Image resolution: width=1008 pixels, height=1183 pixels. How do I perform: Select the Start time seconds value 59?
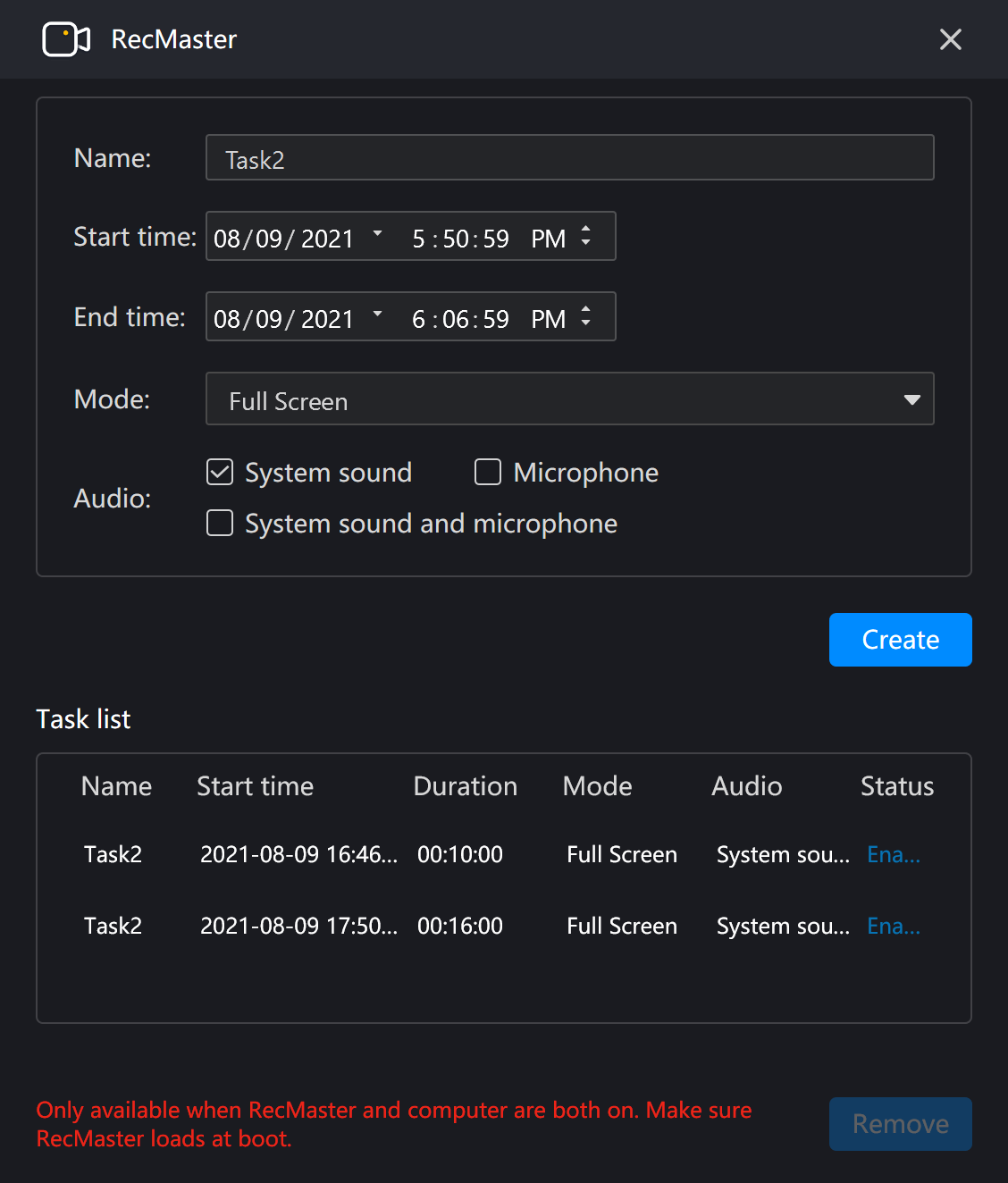coord(496,239)
